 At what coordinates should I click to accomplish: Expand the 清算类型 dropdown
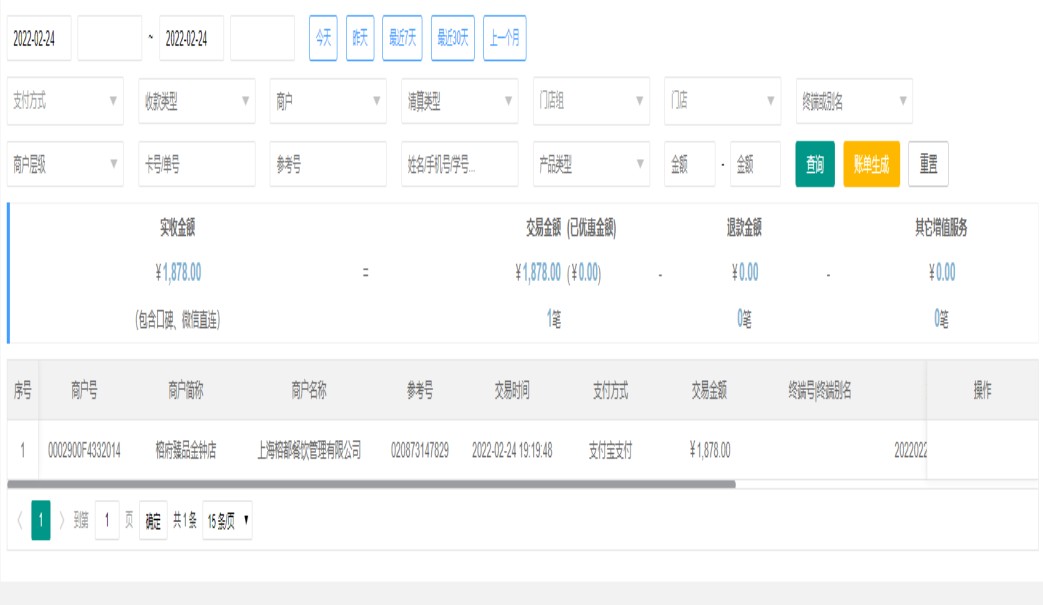click(459, 101)
